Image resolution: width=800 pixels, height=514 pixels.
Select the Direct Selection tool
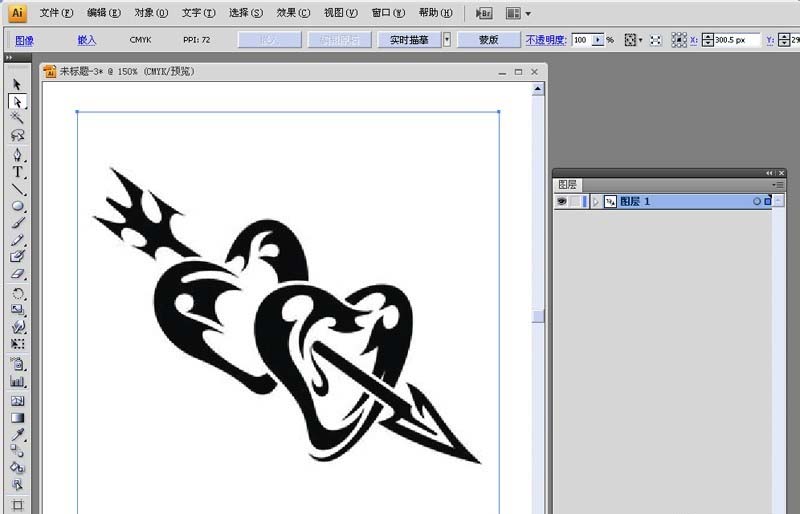pos(17,102)
